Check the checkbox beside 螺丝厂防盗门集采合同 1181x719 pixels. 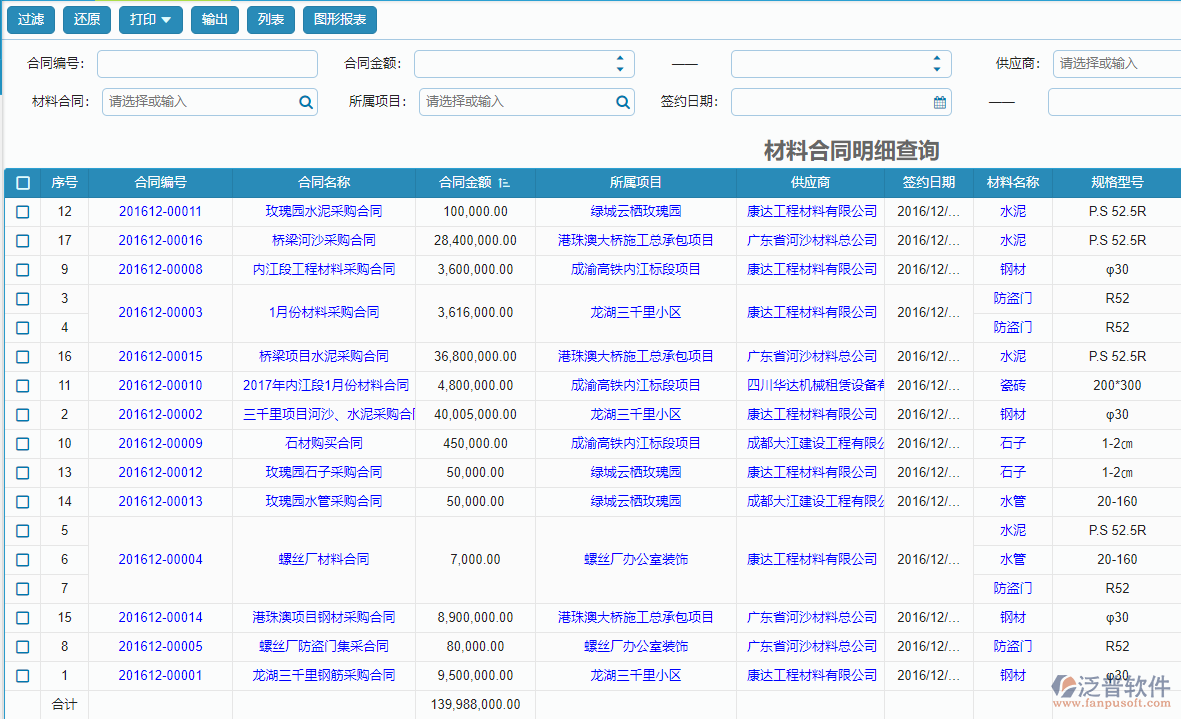(22, 646)
